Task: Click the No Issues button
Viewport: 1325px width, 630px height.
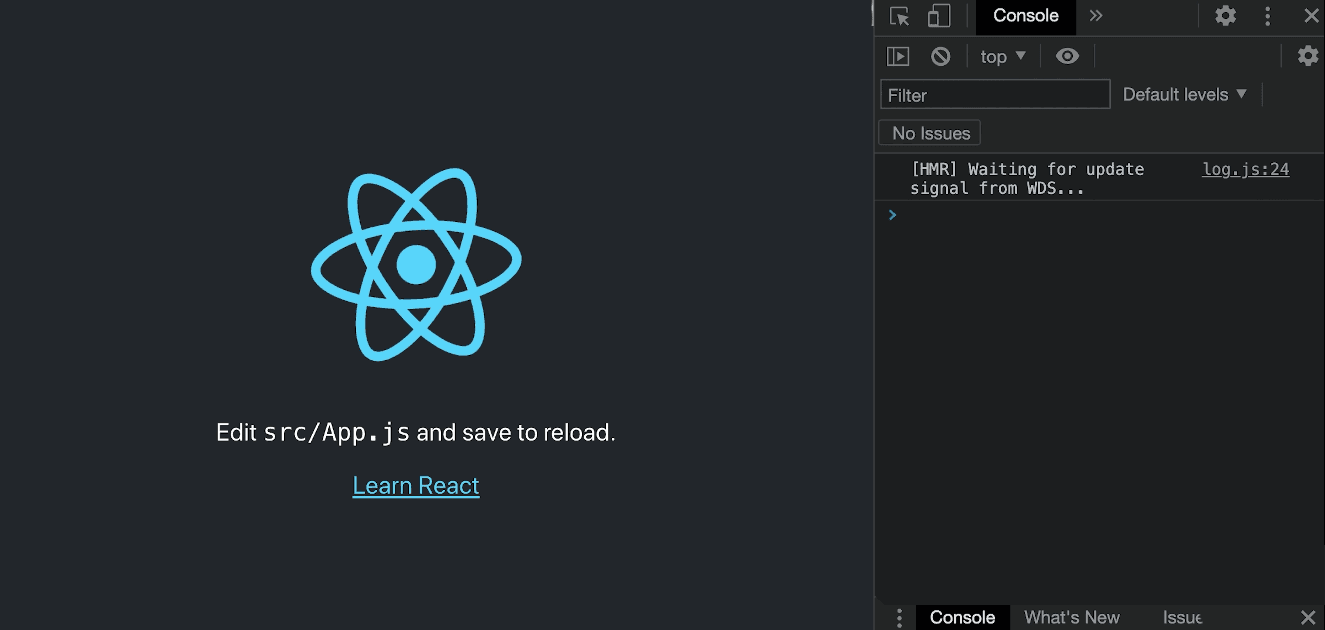Action: pos(930,133)
